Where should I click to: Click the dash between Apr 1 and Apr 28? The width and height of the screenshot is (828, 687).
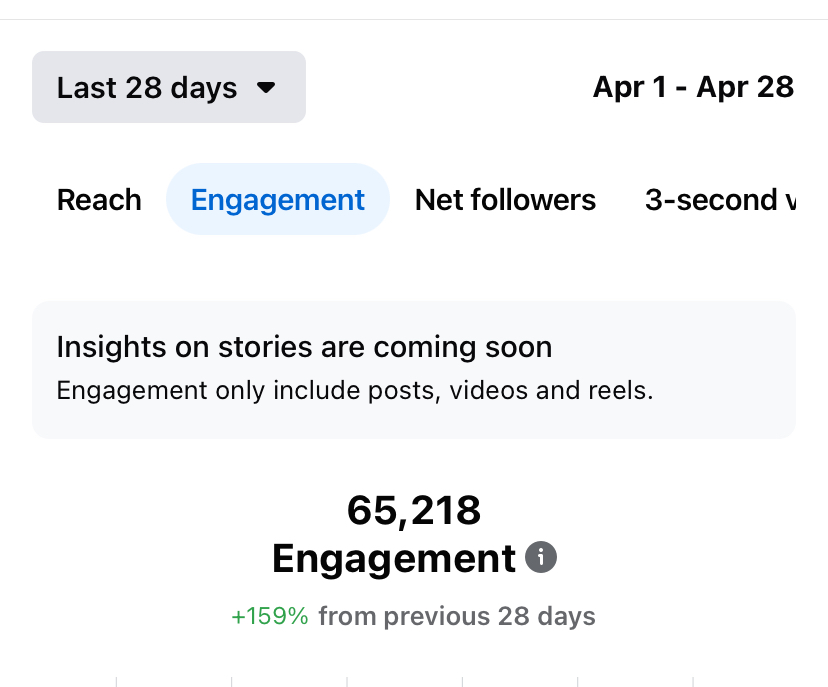pos(681,88)
